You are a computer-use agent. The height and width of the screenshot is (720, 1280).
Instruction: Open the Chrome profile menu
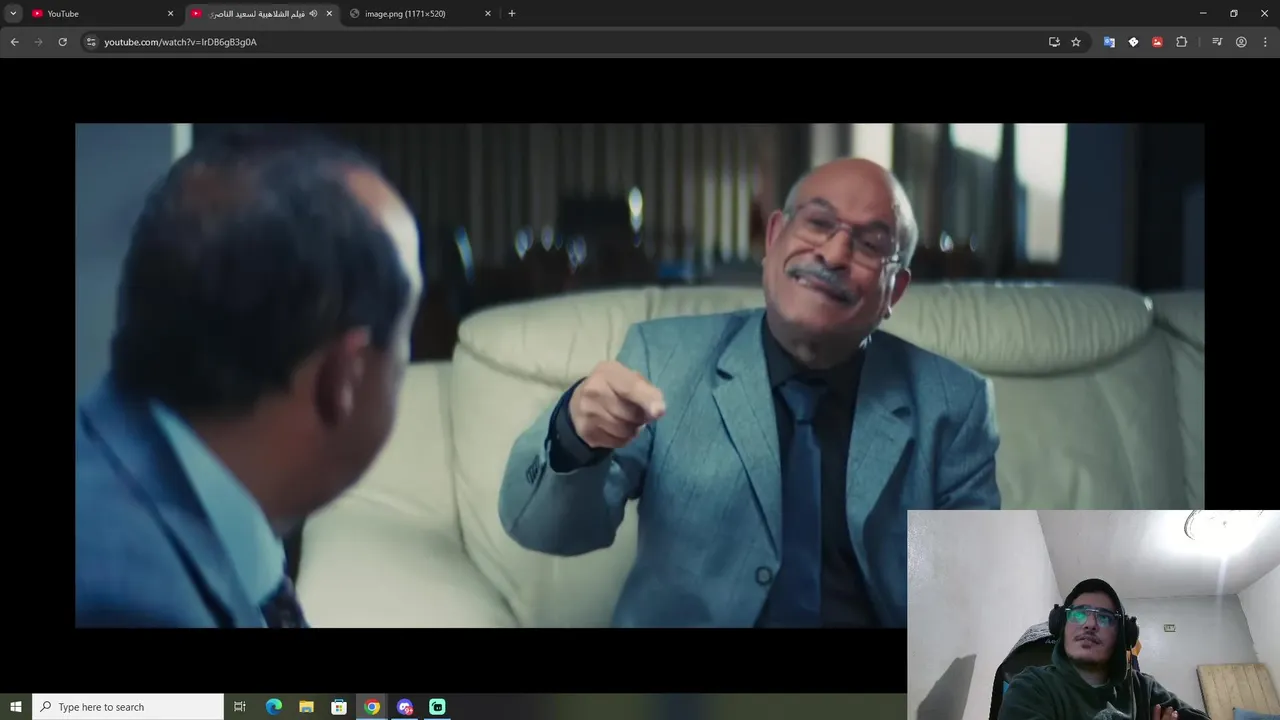pos(1241,42)
